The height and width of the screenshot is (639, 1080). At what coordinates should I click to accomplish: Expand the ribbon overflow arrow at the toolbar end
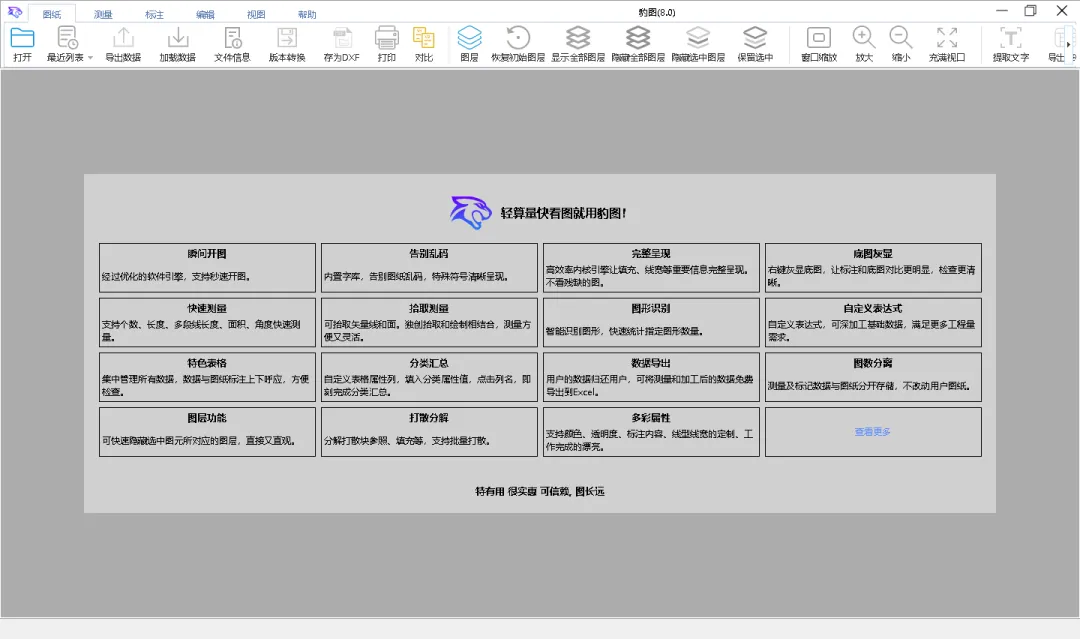(x=1068, y=45)
